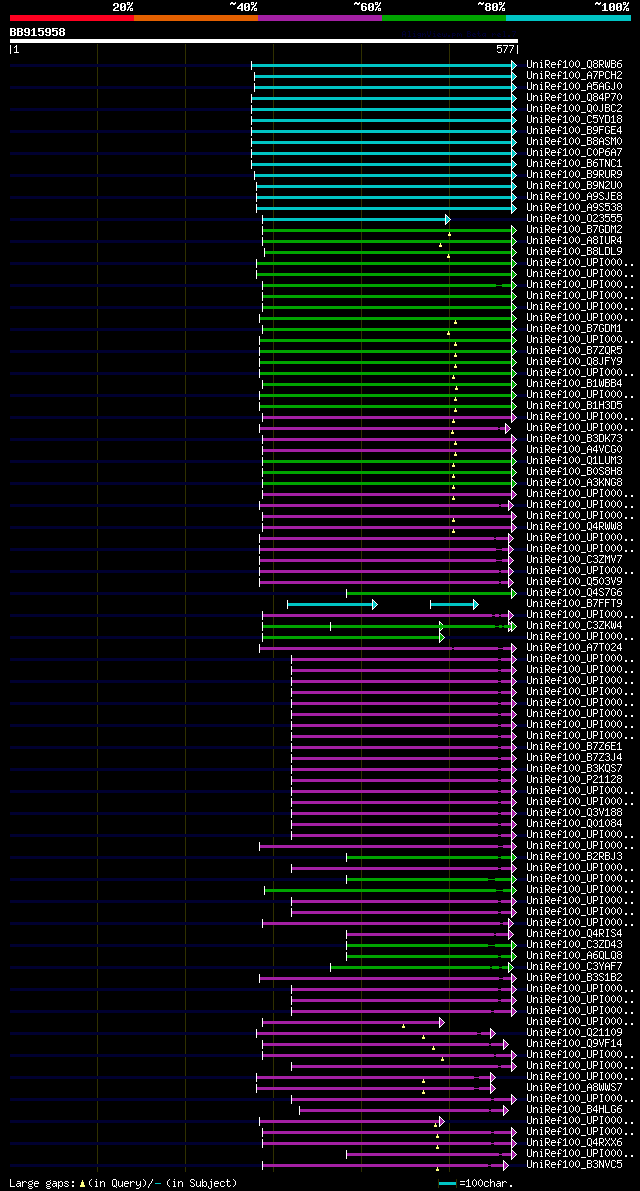The height and width of the screenshot is (1191, 640).
Task: Select the UniRef100_Q4RWW8 label
Action: click(574, 527)
